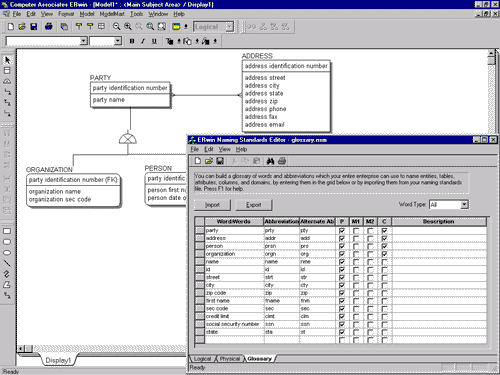The image size is (500, 375).
Task: Toggle the P checkbox for state row
Action: [x=342, y=332]
